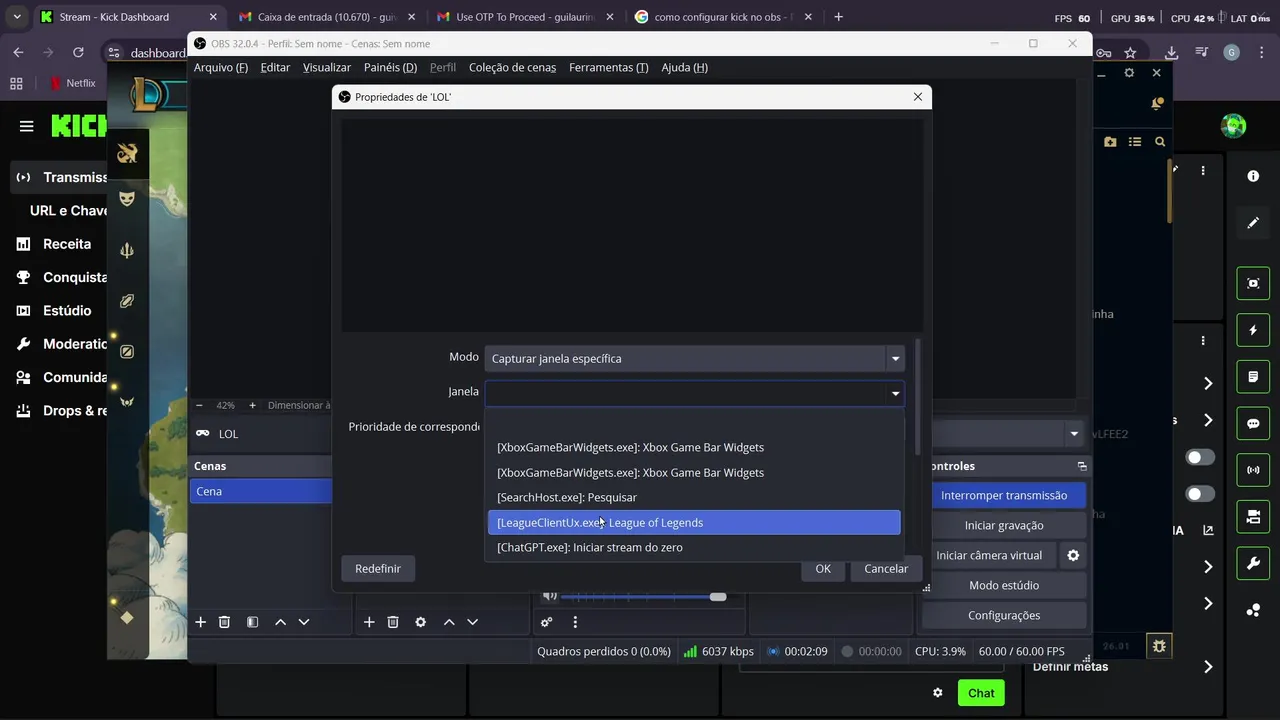This screenshot has width=1280, height=720.
Task: Open Chrome tab search dropdown
Action: tap(17, 17)
